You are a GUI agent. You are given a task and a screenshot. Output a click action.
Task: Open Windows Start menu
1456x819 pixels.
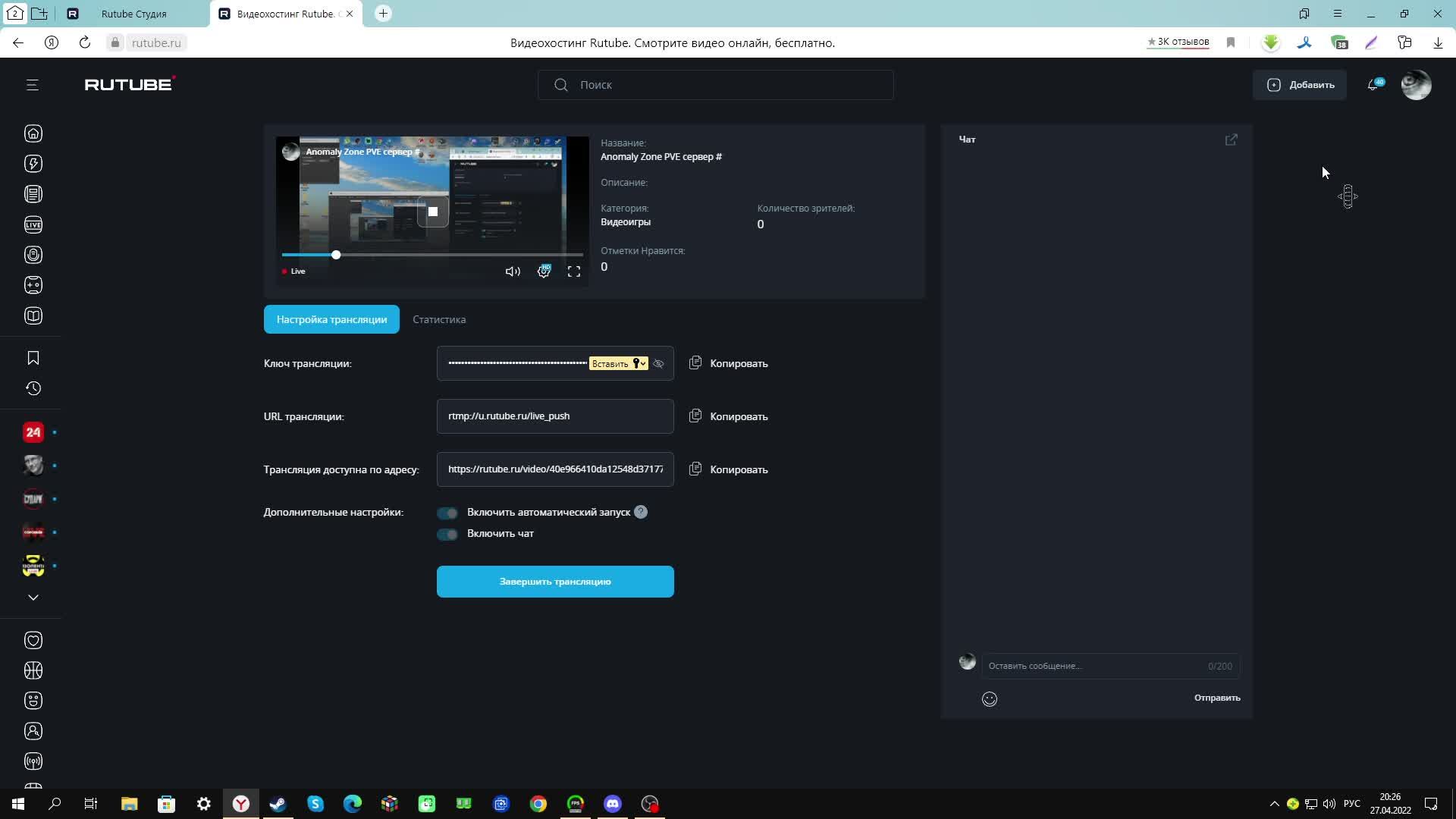(18, 804)
